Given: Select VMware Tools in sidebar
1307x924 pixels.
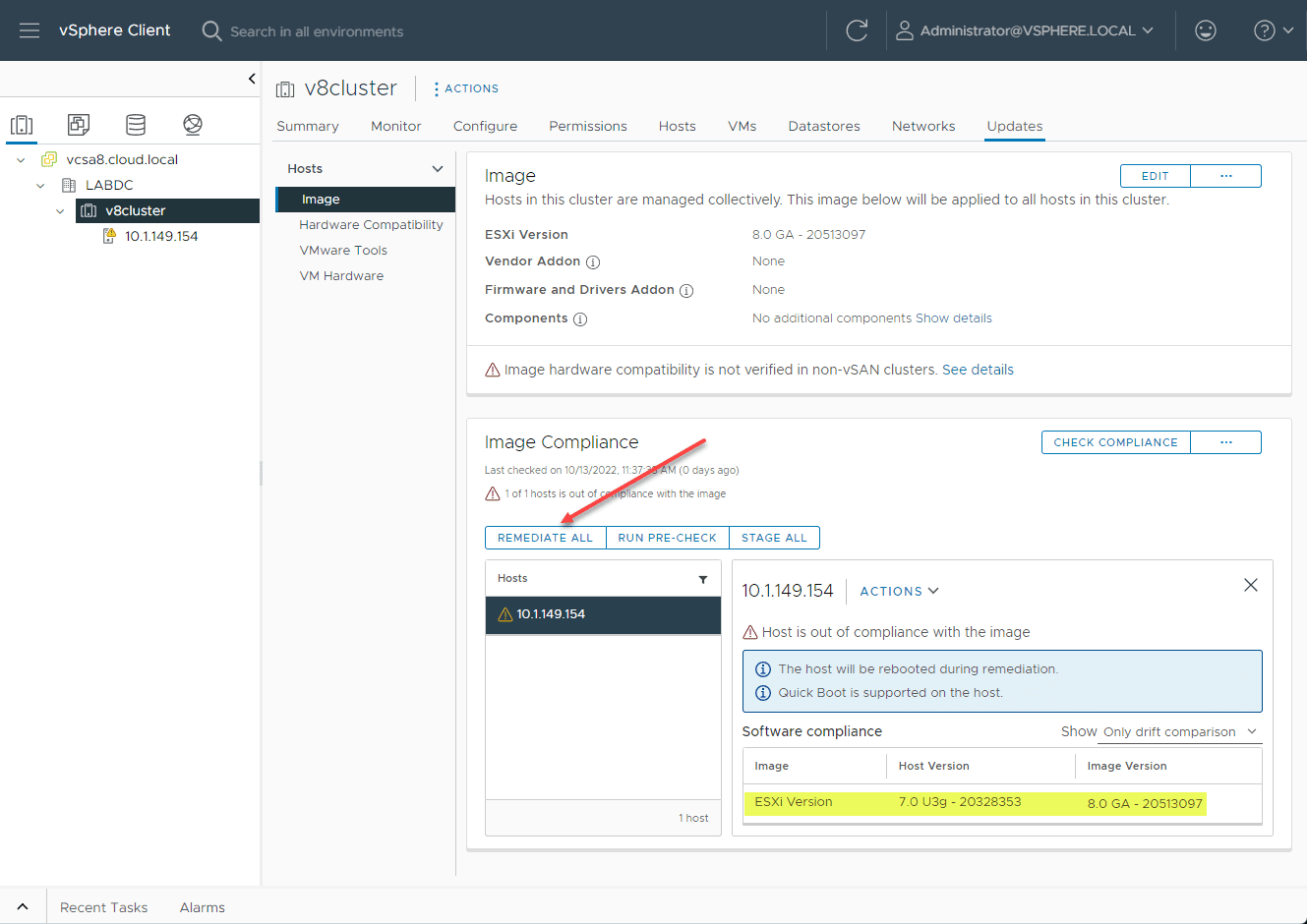Looking at the screenshot, I should [x=343, y=251].
